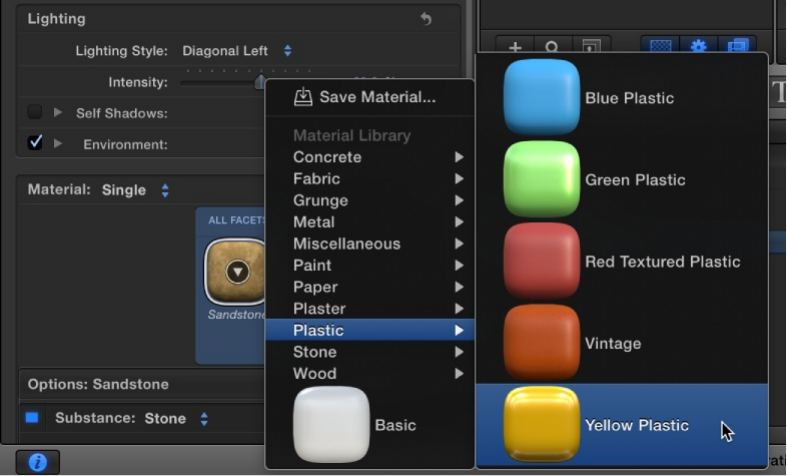Click the gear icon in toolbar
The height and width of the screenshot is (476, 787).
pos(698,47)
